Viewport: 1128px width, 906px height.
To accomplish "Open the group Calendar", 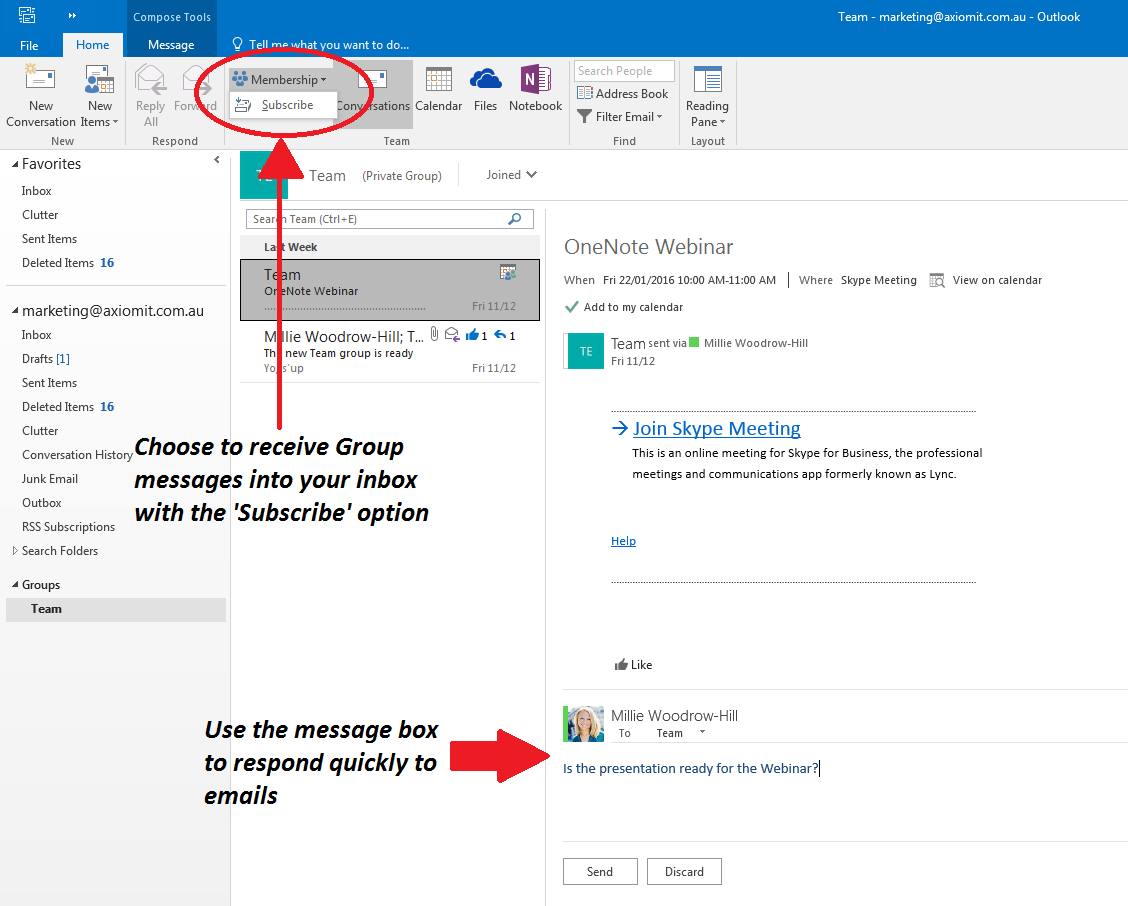I will click(x=438, y=89).
